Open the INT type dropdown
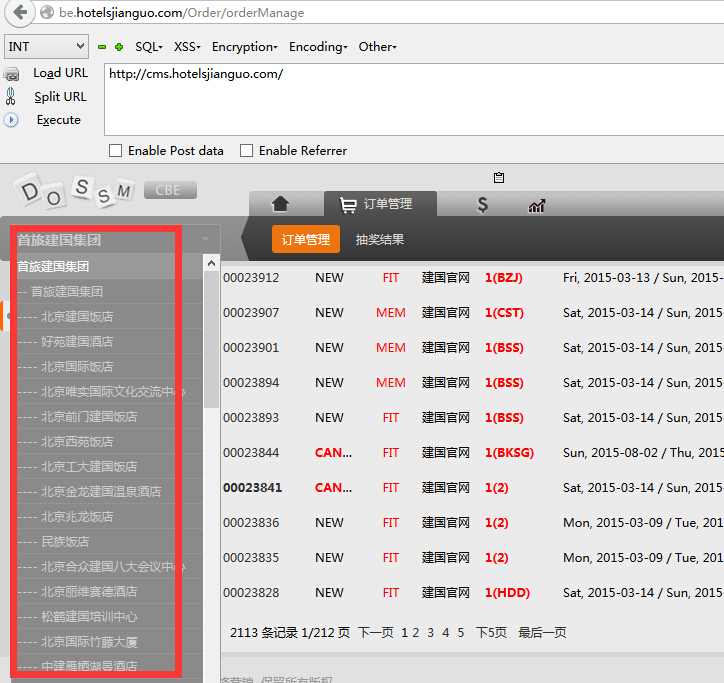724x683 pixels. tap(46, 46)
